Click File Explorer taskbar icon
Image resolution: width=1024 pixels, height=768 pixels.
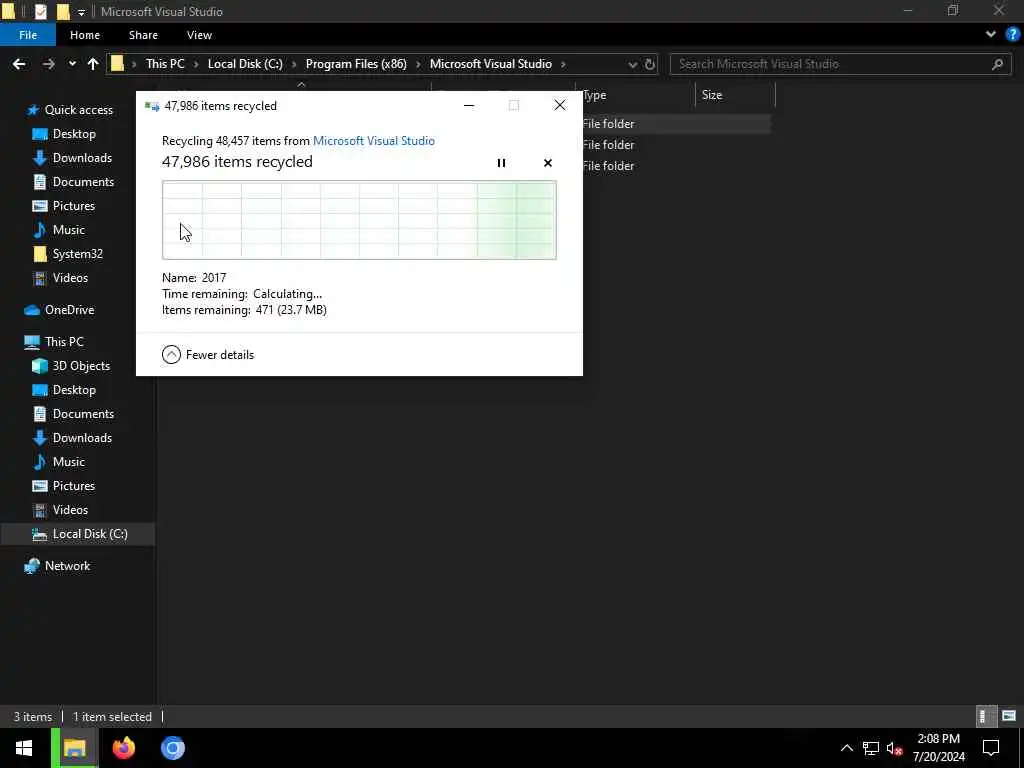pyautogui.click(x=74, y=748)
